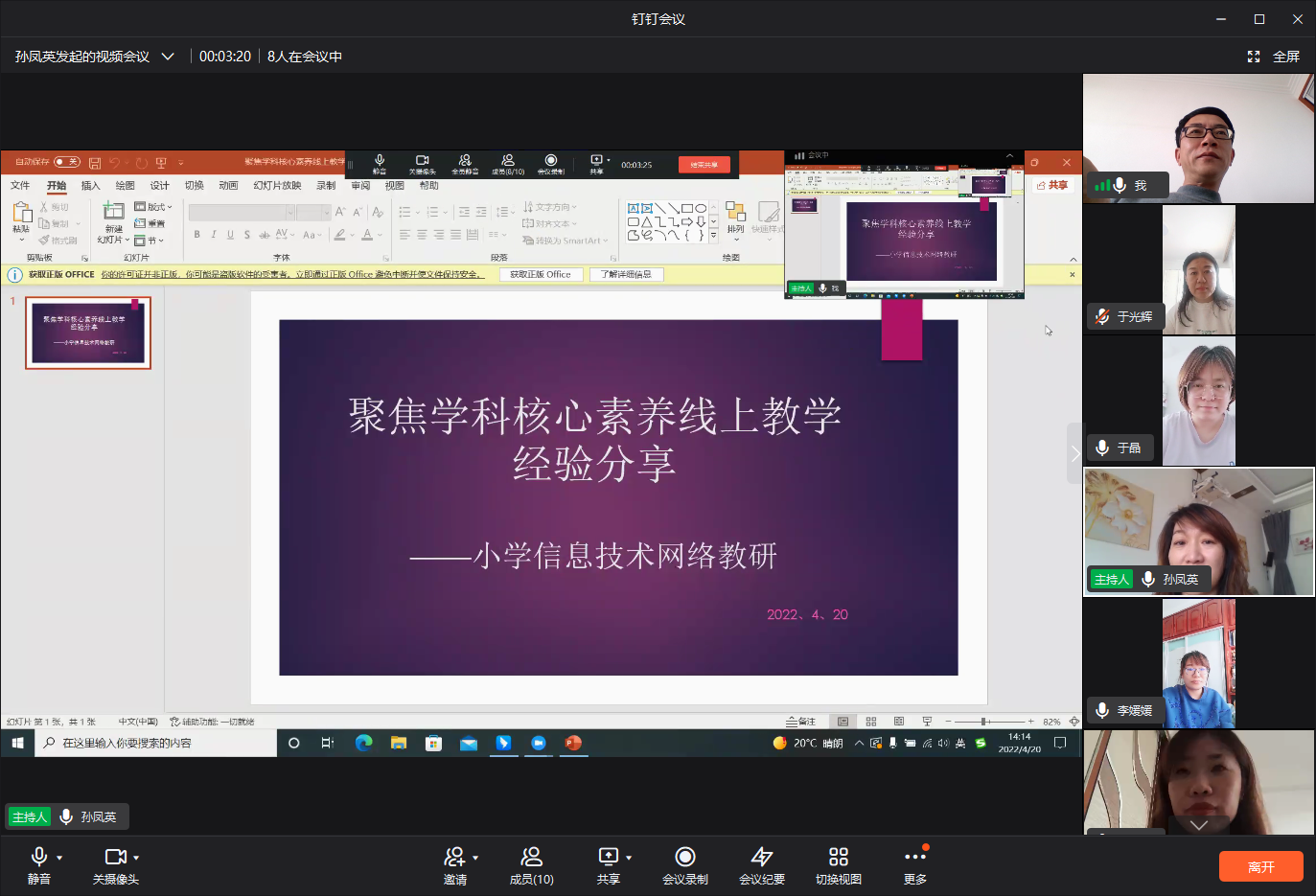
Task: Collapse video sidebar with arrow handle
Action: (x=1075, y=452)
